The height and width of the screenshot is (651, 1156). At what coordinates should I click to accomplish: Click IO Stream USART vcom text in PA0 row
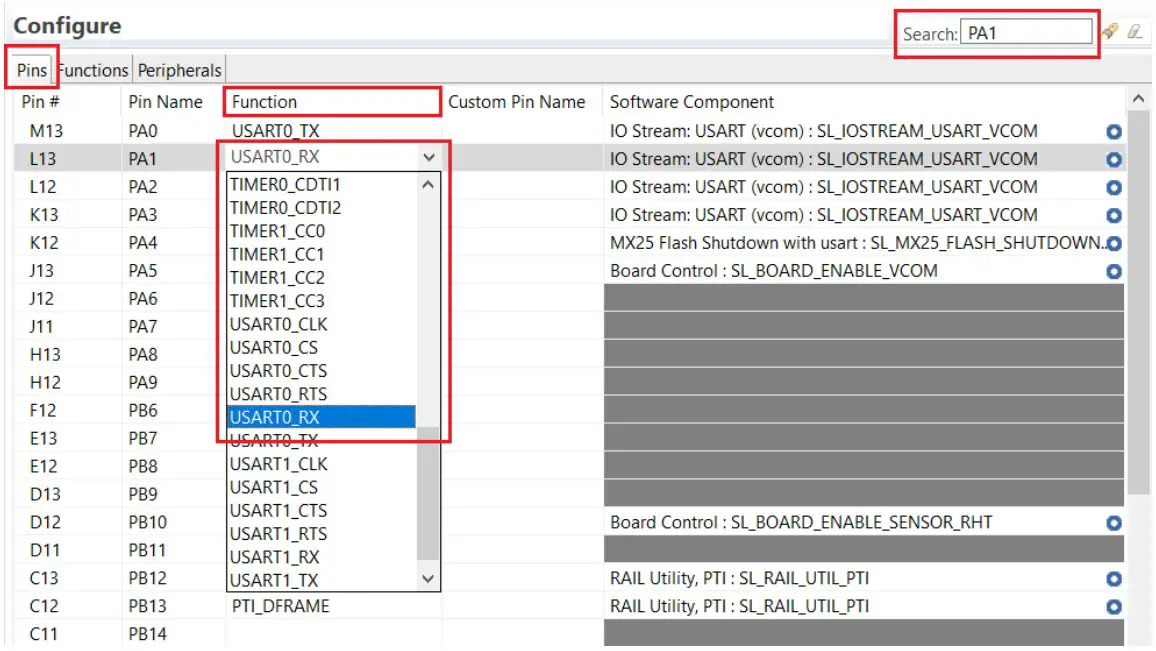coord(824,130)
